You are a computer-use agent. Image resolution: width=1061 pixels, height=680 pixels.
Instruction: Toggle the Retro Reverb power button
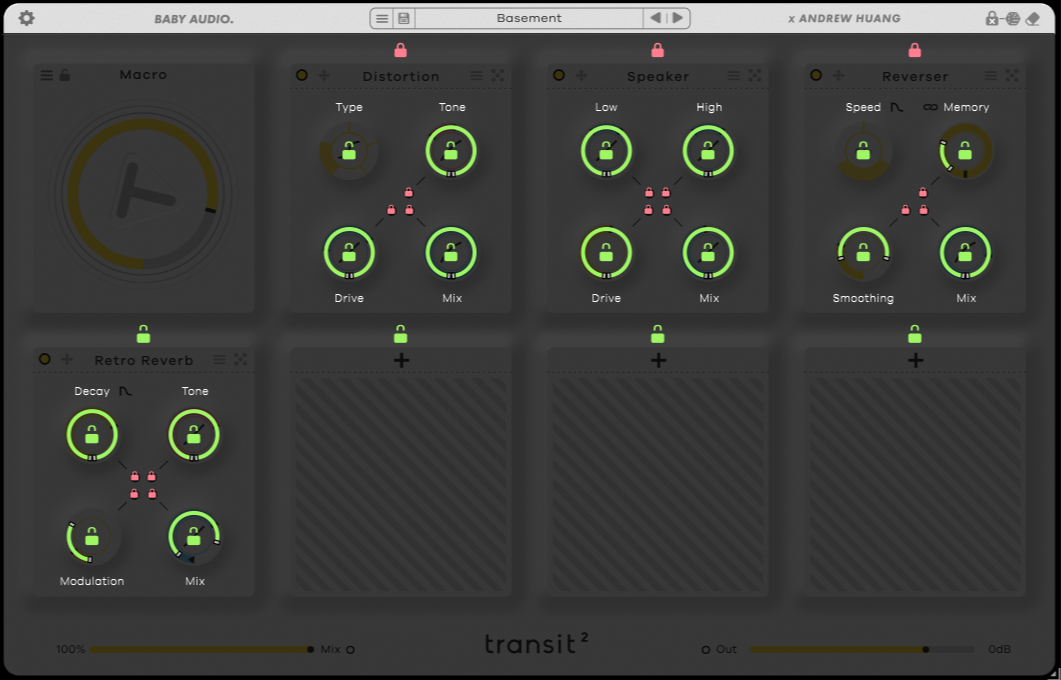[45, 359]
